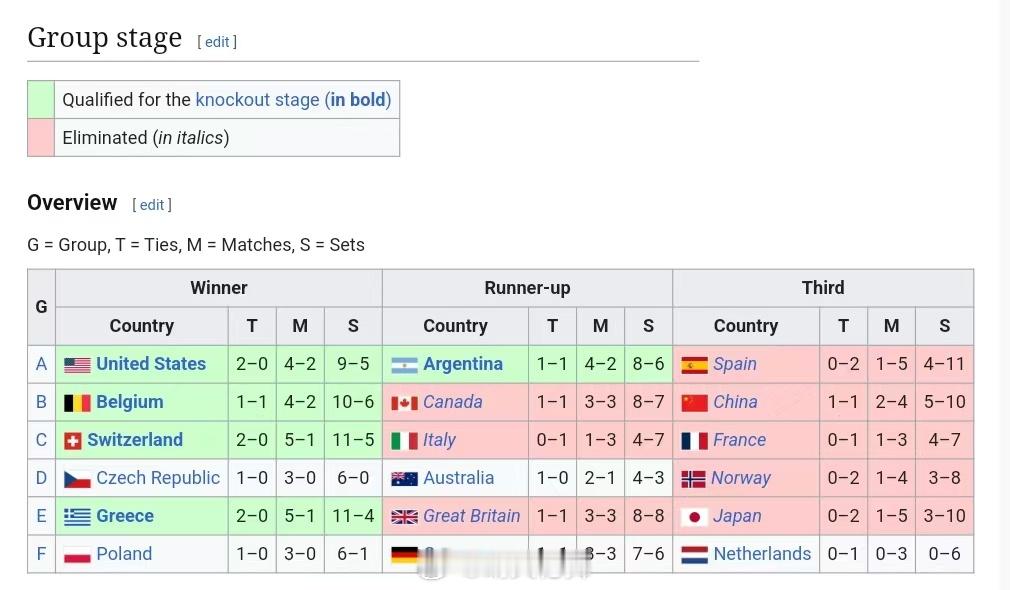Open the Czech Republic team link

click(157, 478)
